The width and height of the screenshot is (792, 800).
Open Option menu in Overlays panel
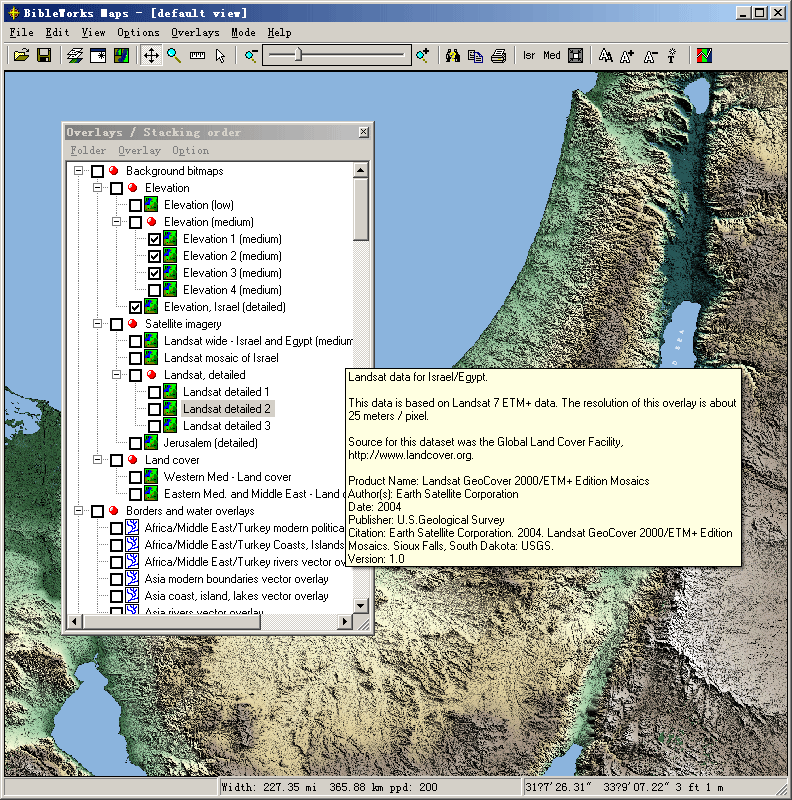pyautogui.click(x=190, y=151)
